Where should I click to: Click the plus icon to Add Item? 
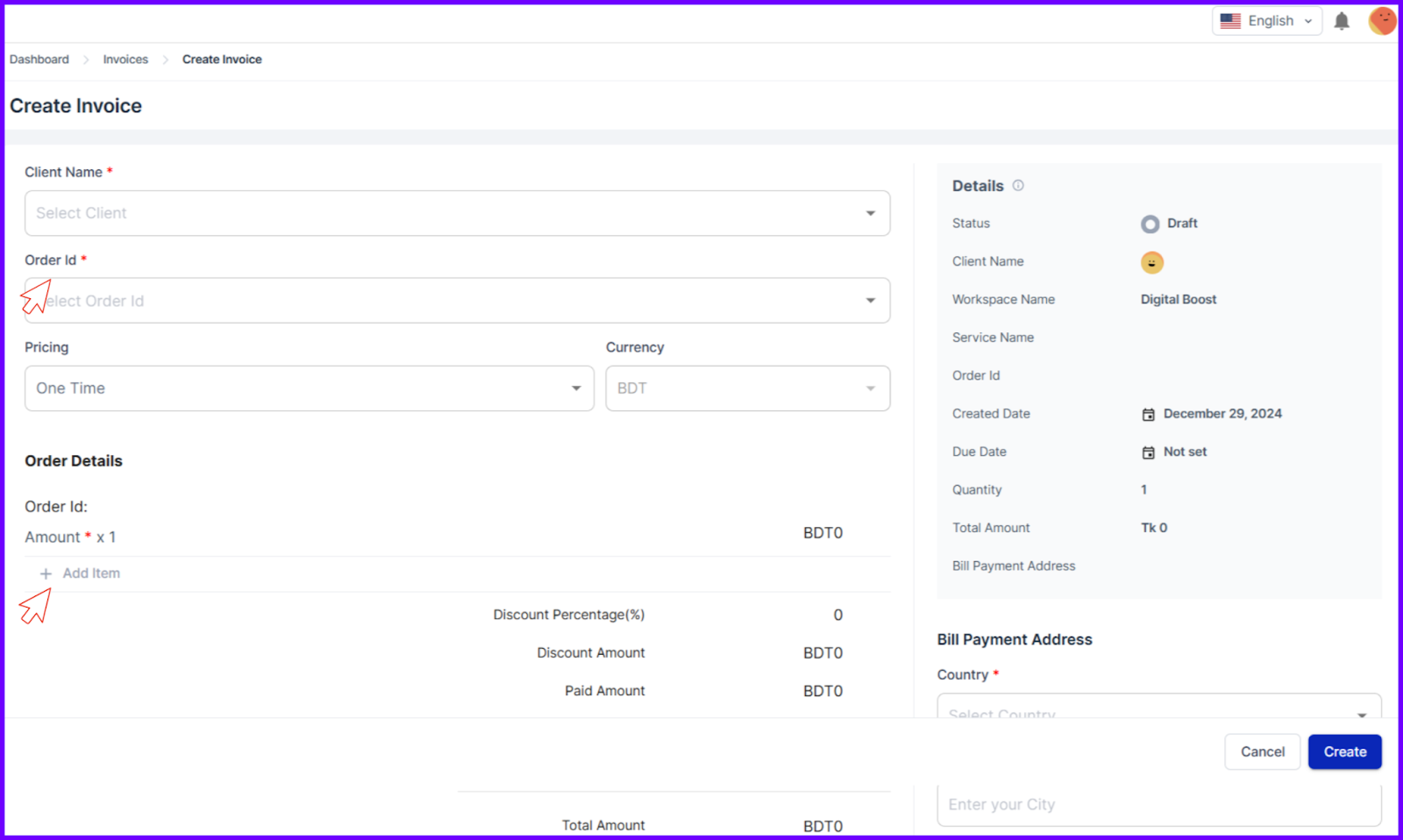pos(46,573)
